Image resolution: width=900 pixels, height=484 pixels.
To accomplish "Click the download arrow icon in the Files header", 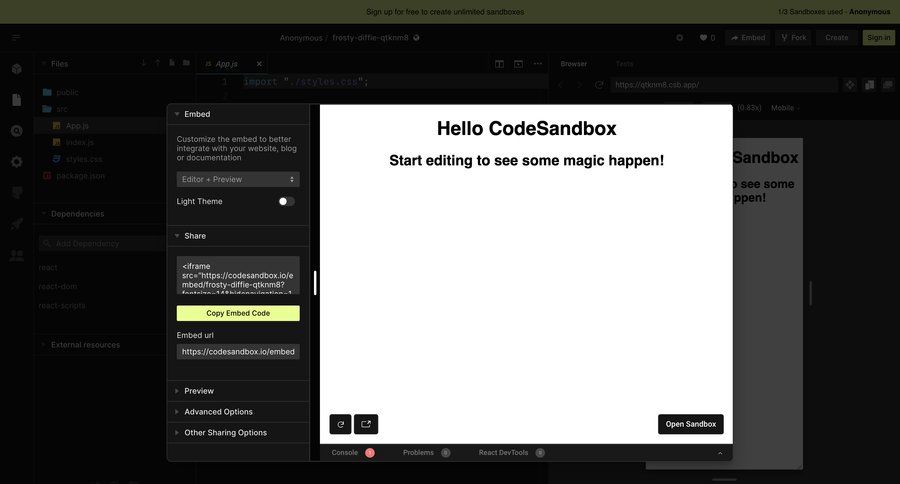I will (143, 63).
